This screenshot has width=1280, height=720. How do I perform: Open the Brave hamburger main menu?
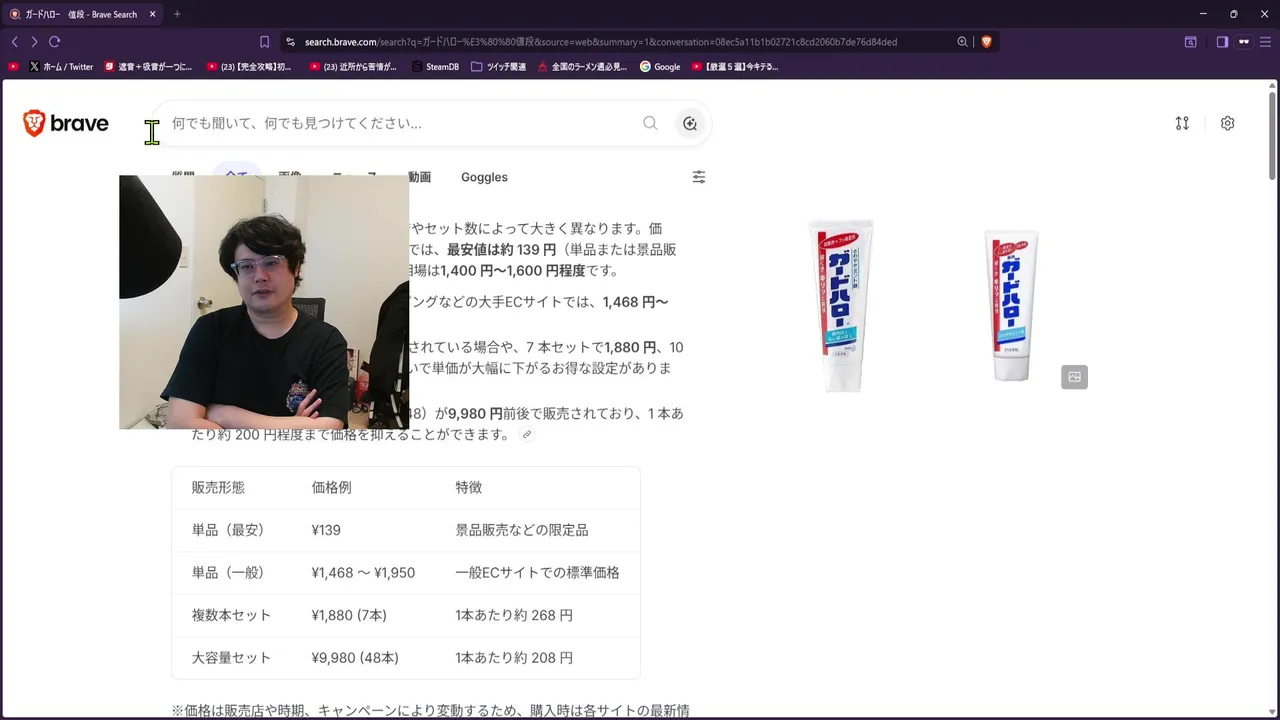(1266, 42)
